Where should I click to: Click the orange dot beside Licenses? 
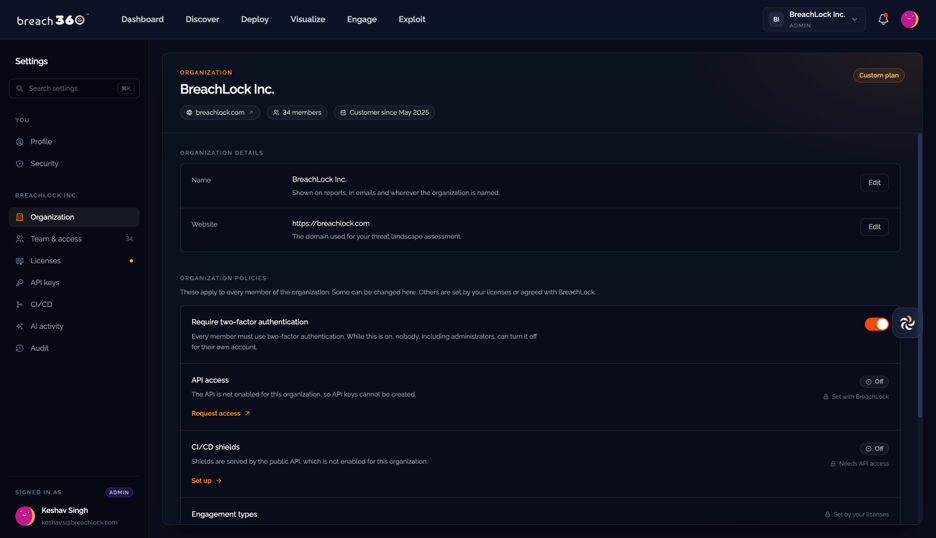[x=131, y=261]
